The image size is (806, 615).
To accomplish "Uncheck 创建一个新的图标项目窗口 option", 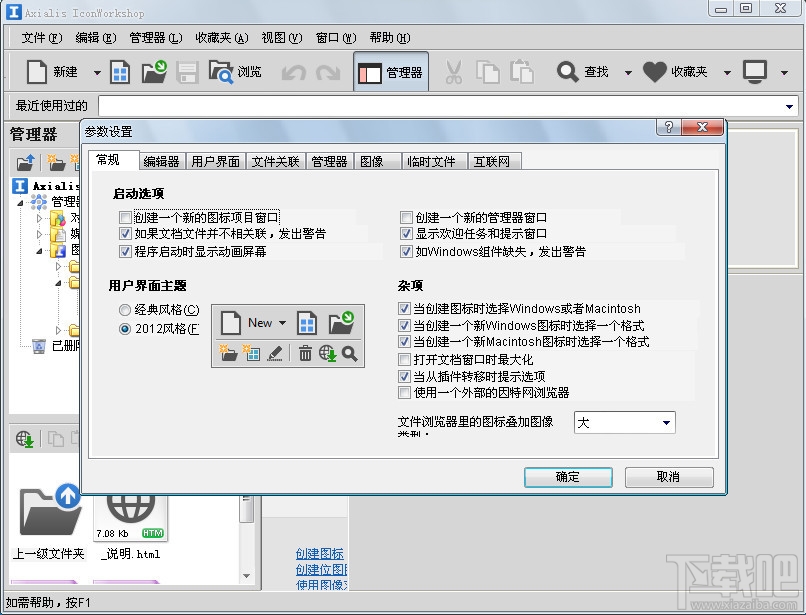I will tap(124, 216).
